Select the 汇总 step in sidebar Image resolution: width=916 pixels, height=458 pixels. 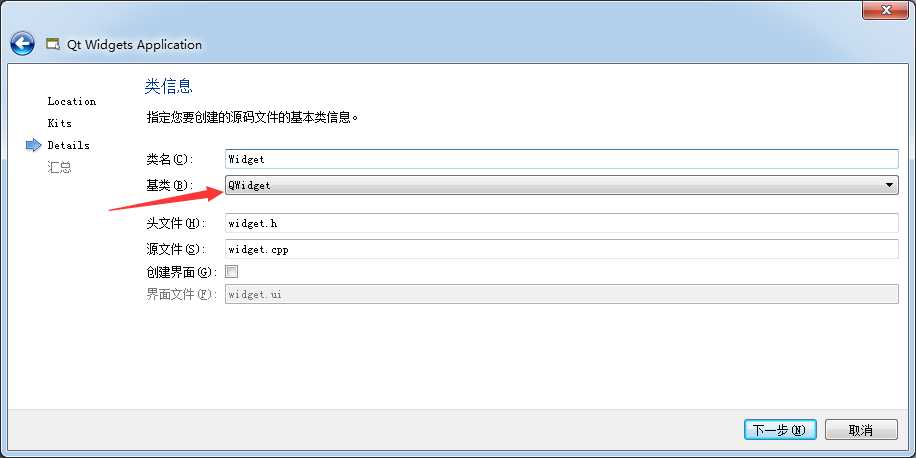59,168
